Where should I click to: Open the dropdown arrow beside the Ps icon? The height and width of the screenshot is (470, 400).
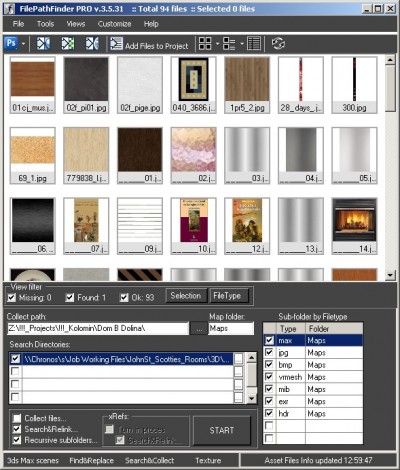click(x=23, y=44)
